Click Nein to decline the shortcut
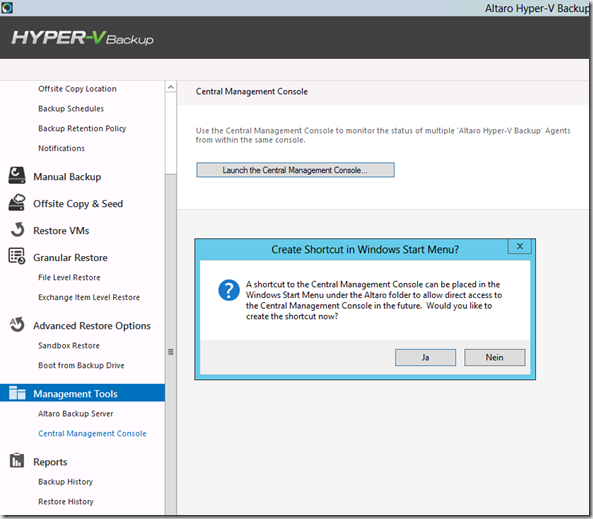 [x=495, y=357]
